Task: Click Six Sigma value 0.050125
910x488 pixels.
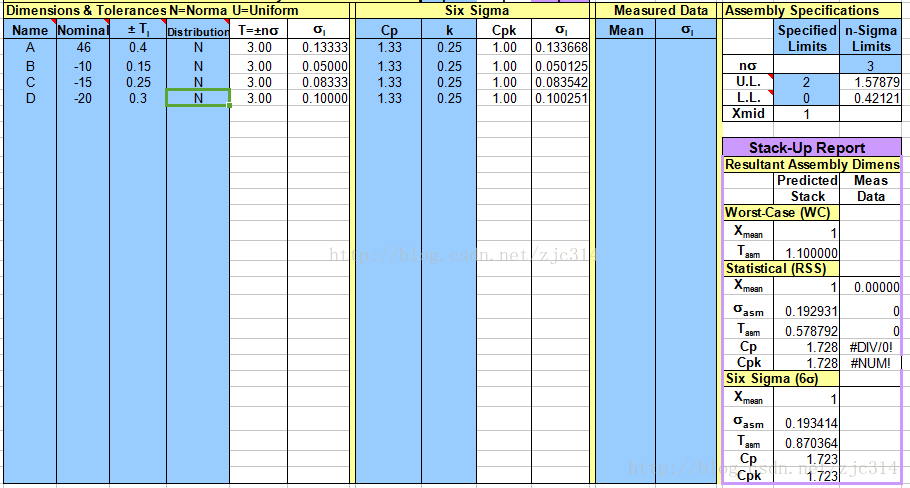Action: pos(561,66)
